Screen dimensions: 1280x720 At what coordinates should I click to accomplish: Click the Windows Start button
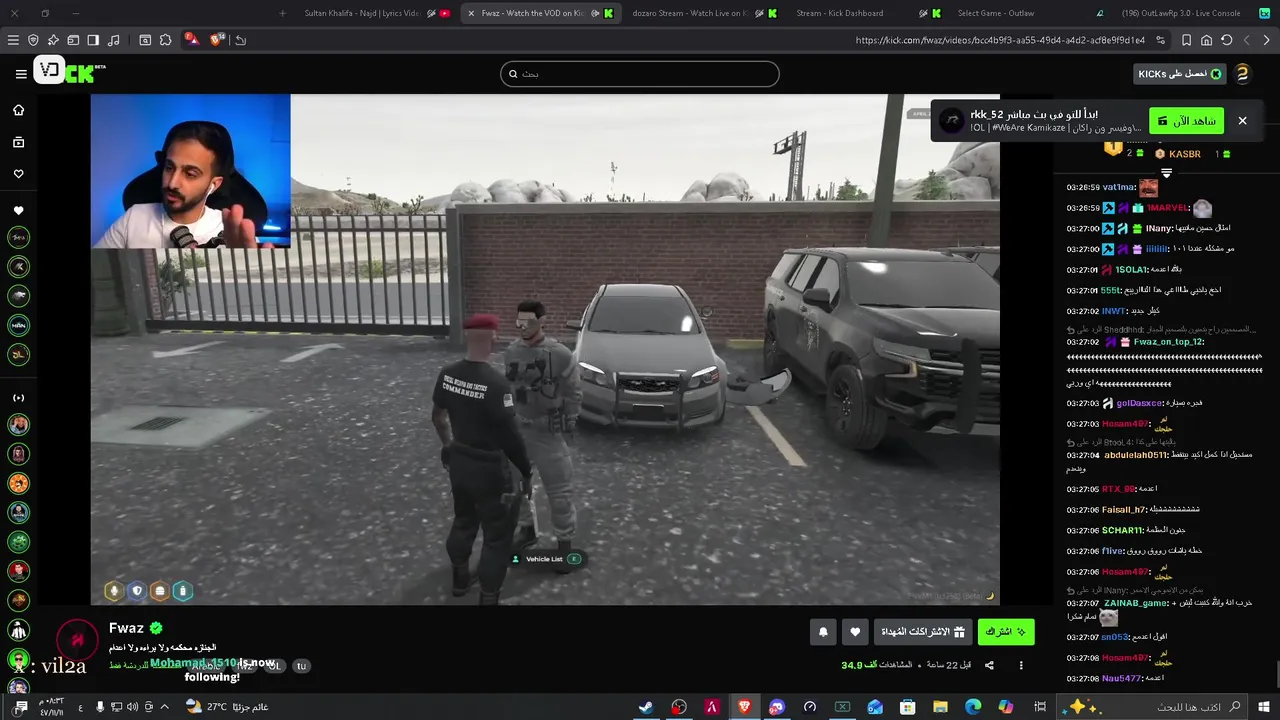pos(1264,707)
